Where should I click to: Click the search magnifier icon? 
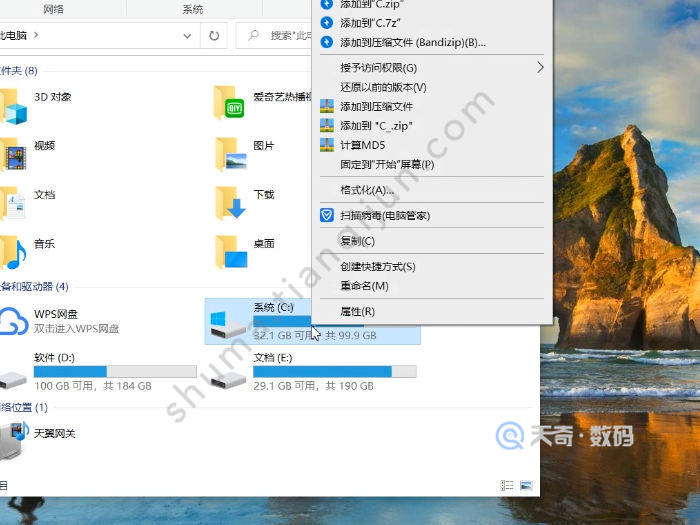point(254,35)
